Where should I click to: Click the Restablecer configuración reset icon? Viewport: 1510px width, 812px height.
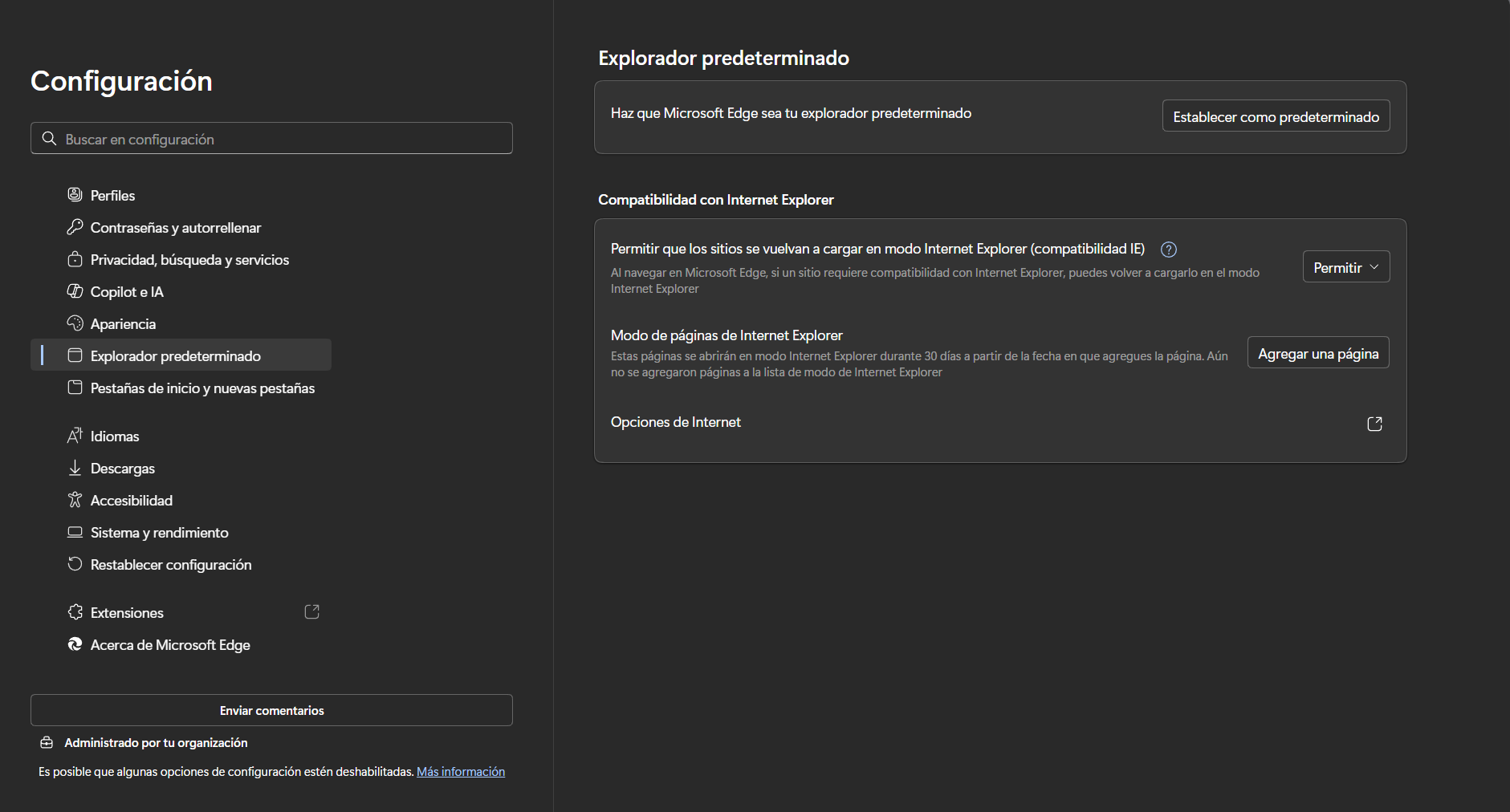click(x=75, y=564)
